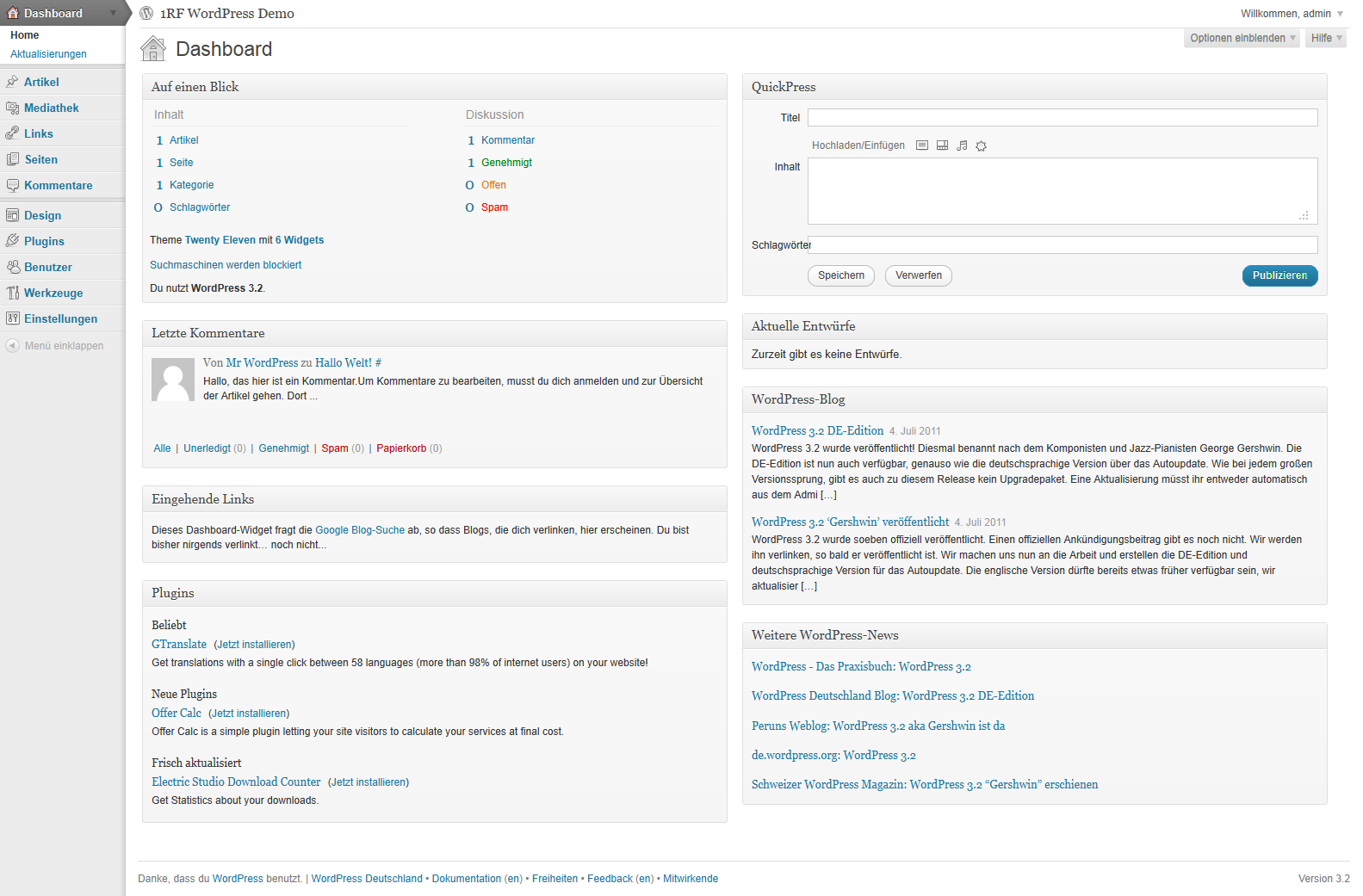1363x896 pixels.
Task: Open Home submenu item
Action: pyautogui.click(x=24, y=35)
